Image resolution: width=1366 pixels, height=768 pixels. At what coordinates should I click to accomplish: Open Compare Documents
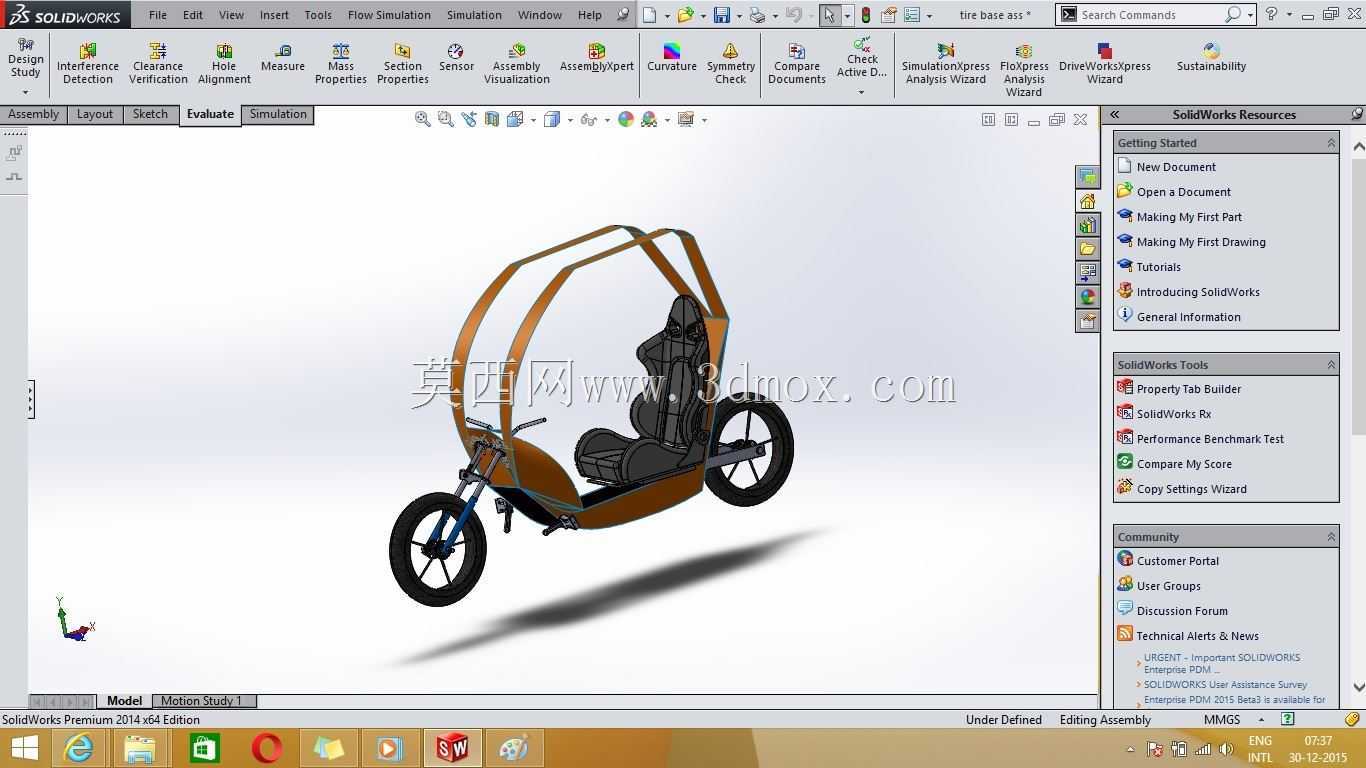pyautogui.click(x=797, y=64)
